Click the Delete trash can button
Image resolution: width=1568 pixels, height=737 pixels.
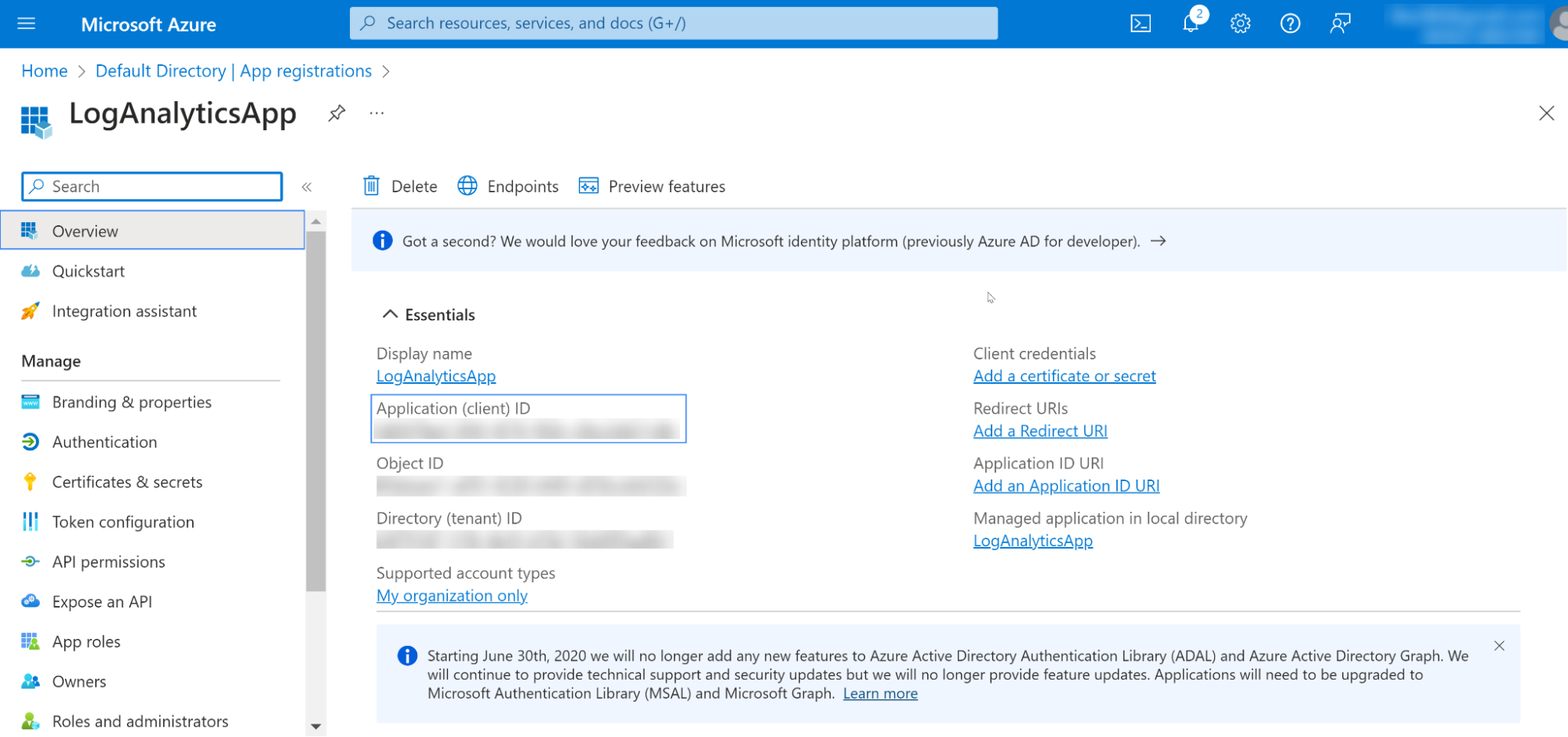pos(400,186)
